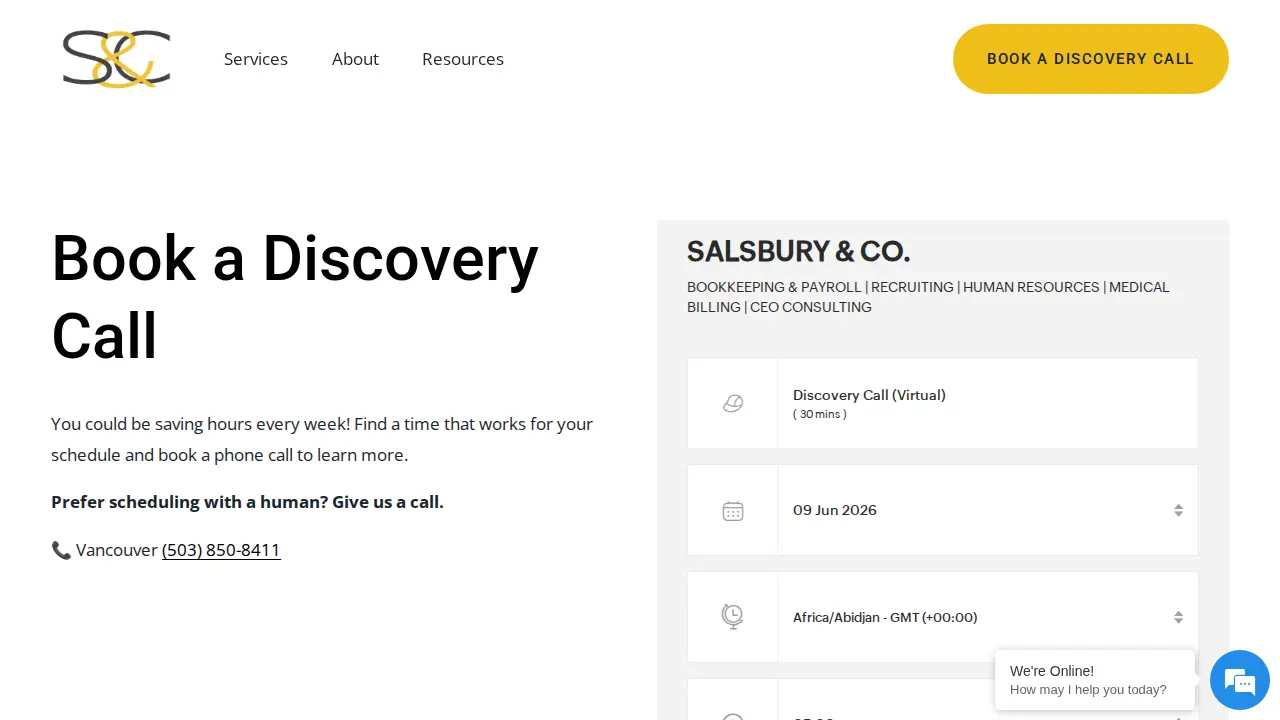Image resolution: width=1280 pixels, height=720 pixels.
Task: Click the globe clock icon beside the time zone
Action: click(x=733, y=617)
